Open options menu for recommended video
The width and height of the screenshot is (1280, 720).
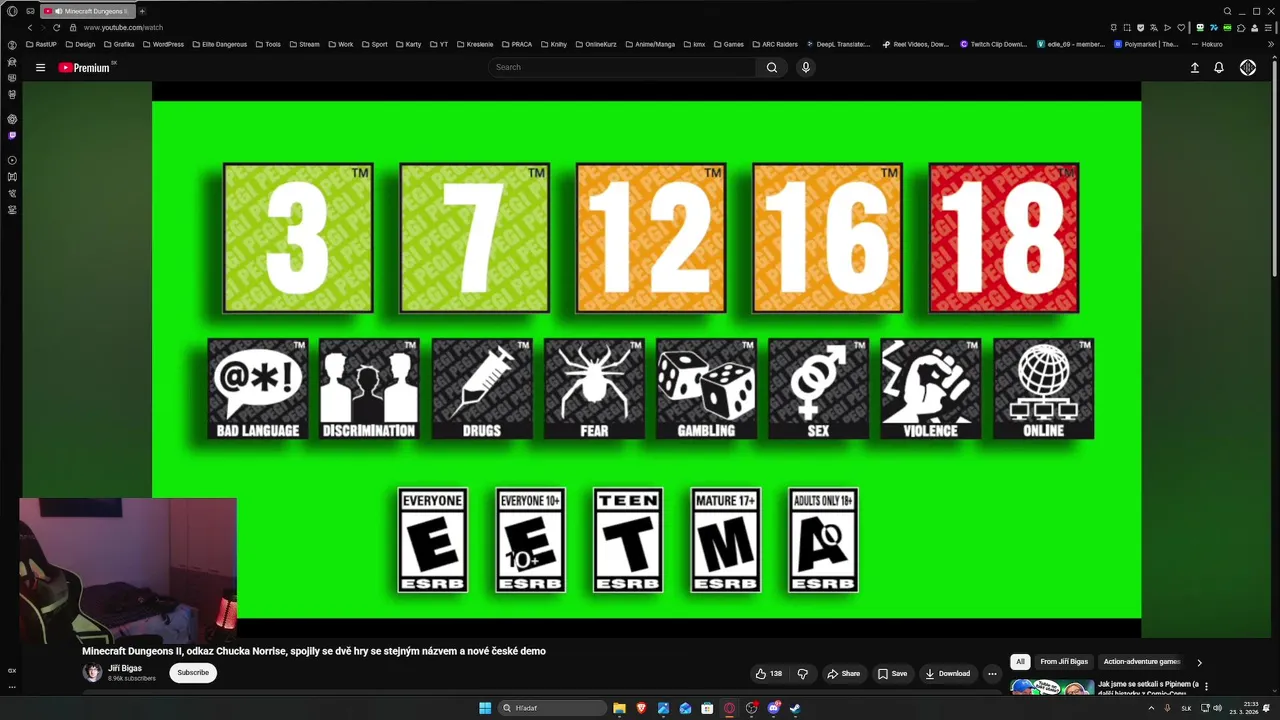1206,687
